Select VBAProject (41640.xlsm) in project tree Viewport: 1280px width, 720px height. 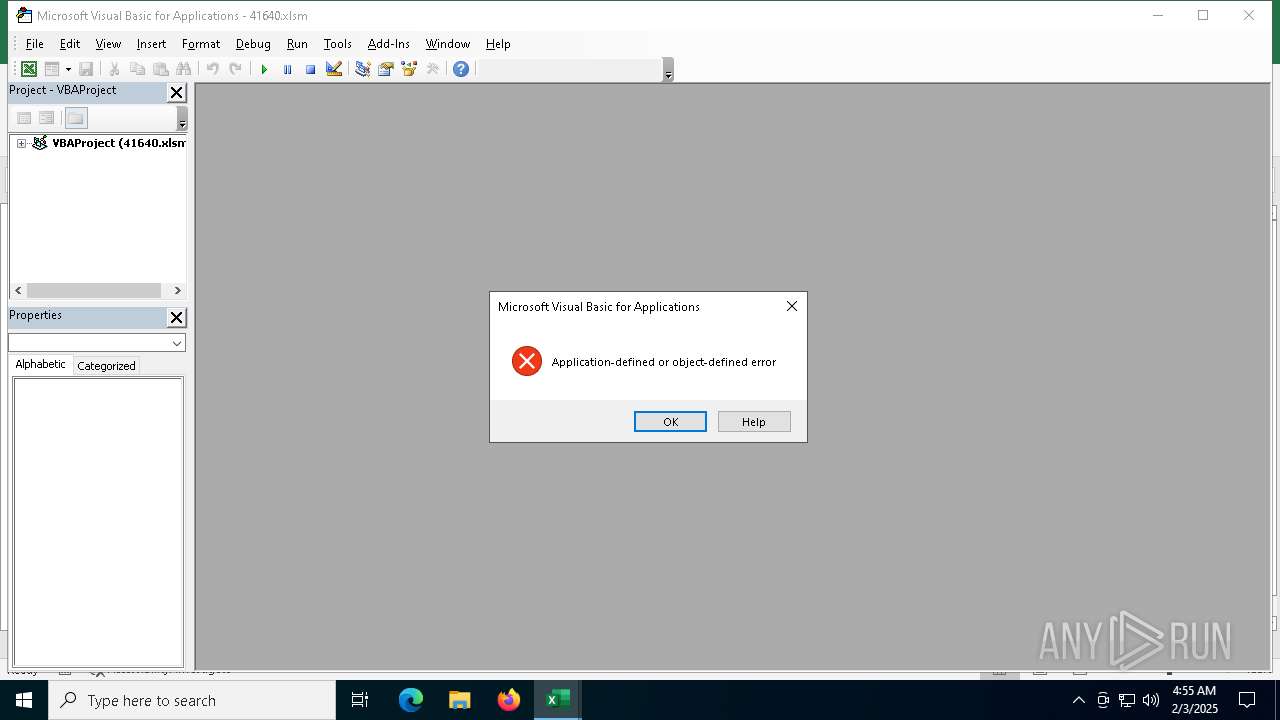tap(118, 143)
